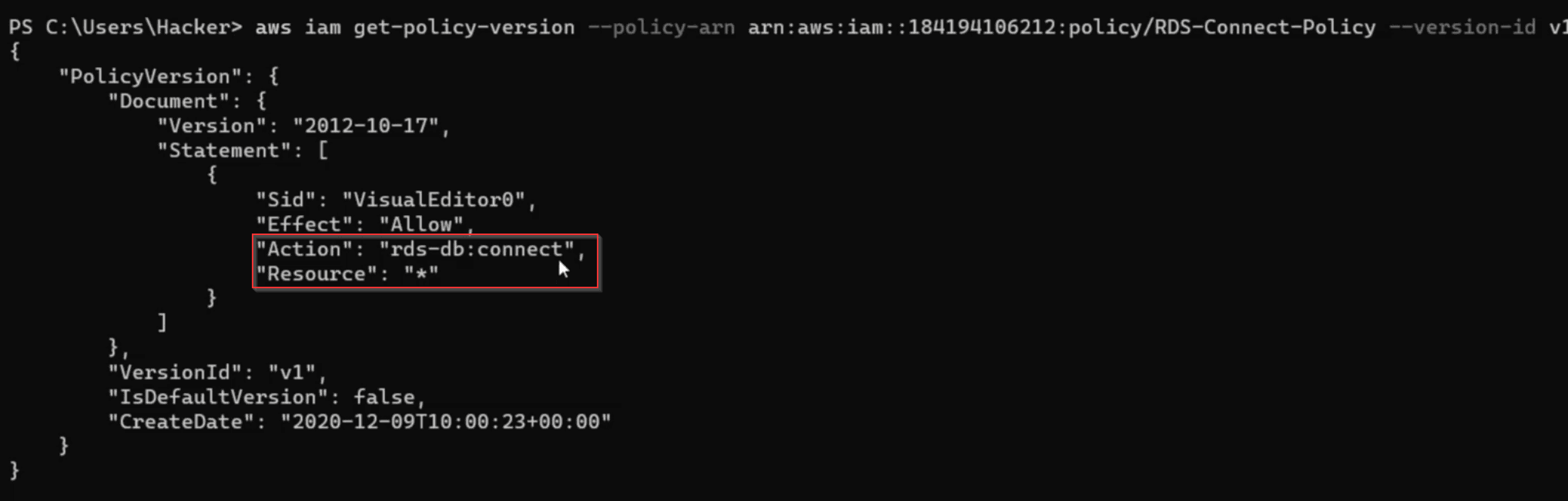
Task: Click the false value of IsDefaultVersion
Action: pyautogui.click(x=384, y=398)
